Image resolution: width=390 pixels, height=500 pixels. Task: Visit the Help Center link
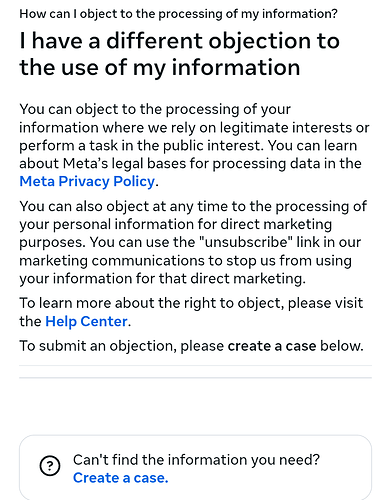pyautogui.click(x=86, y=321)
